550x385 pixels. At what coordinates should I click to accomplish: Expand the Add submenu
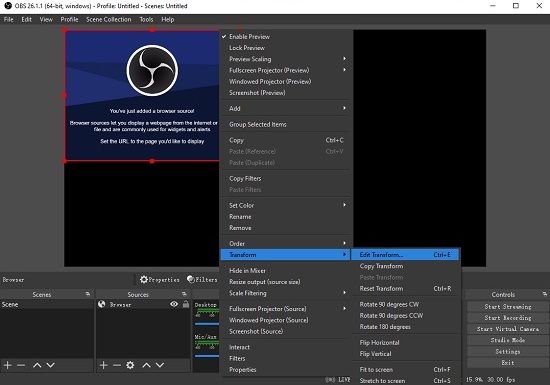285,108
